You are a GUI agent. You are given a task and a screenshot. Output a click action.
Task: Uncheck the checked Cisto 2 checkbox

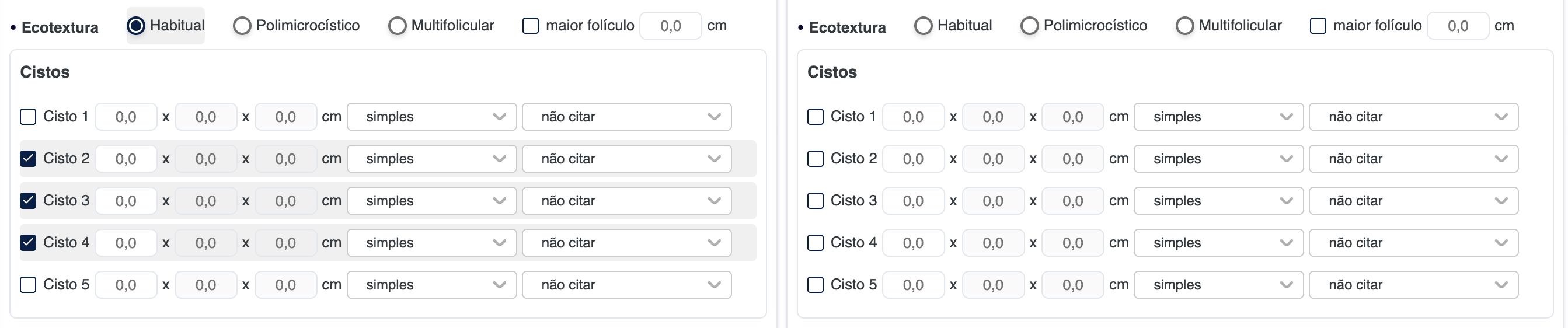[28, 159]
